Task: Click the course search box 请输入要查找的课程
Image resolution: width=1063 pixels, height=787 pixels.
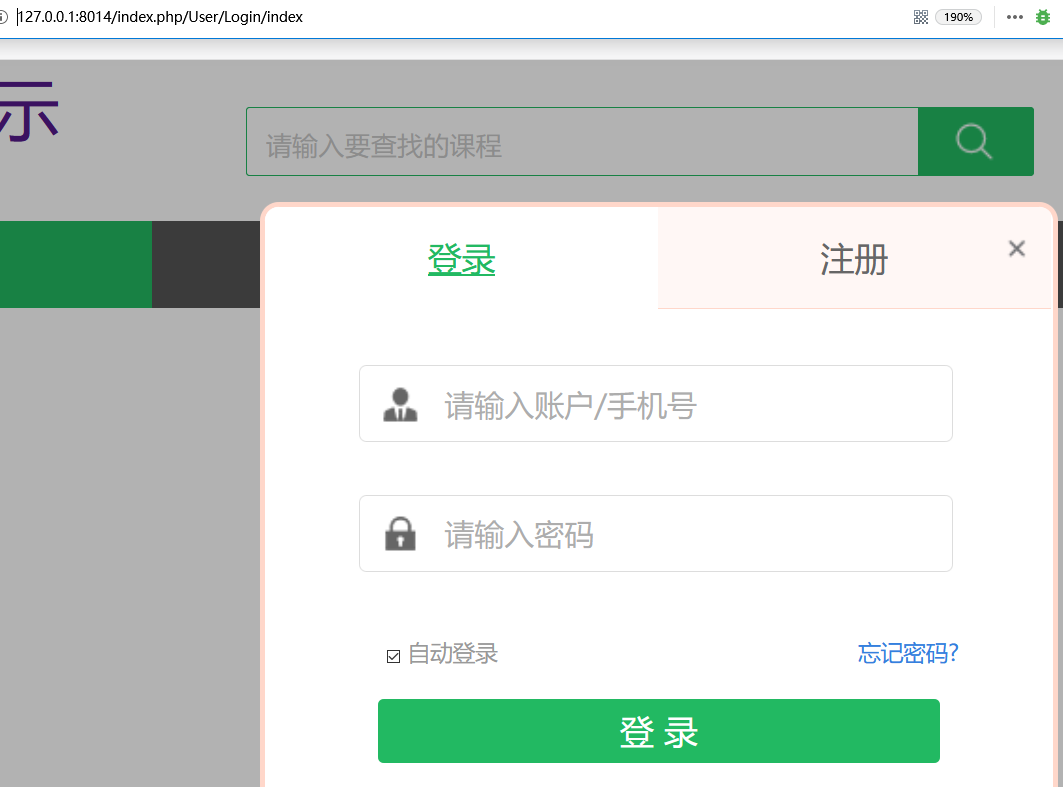Action: [582, 142]
